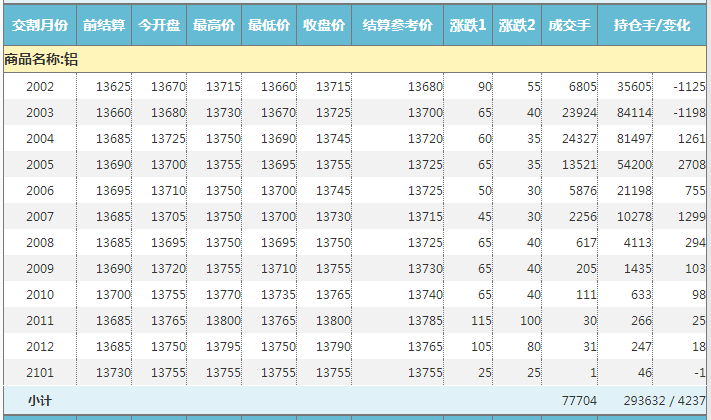Click the 今开盘 column header
This screenshot has width=711, height=420.
coord(159,24)
